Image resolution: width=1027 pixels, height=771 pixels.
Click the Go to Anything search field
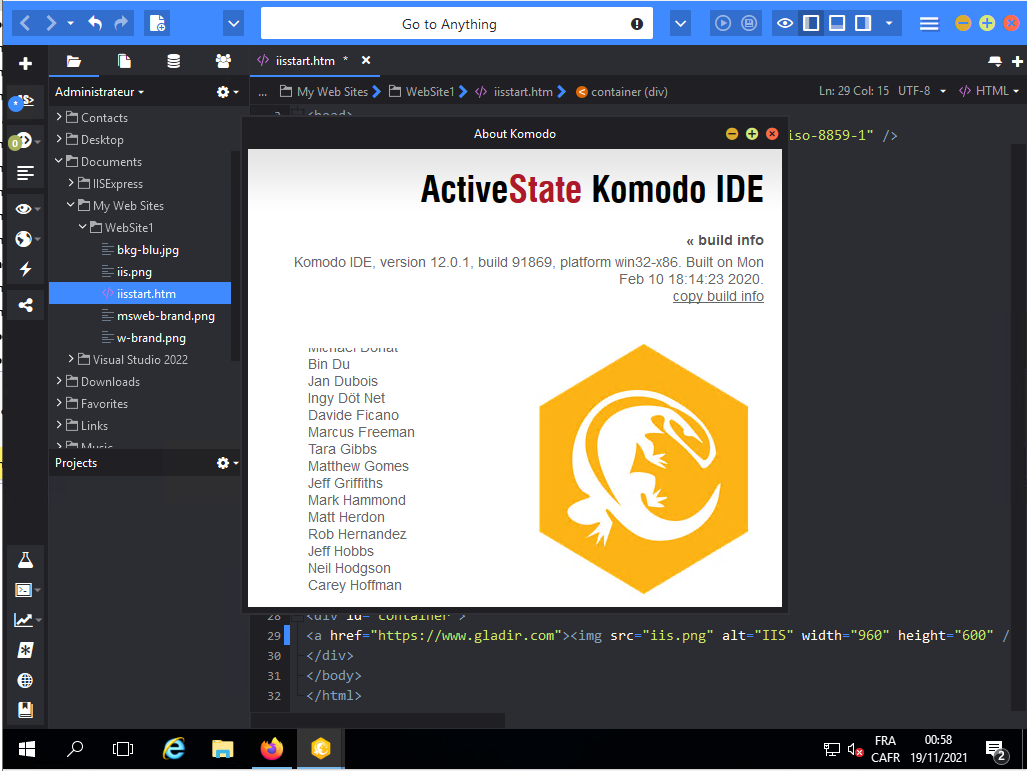click(448, 24)
